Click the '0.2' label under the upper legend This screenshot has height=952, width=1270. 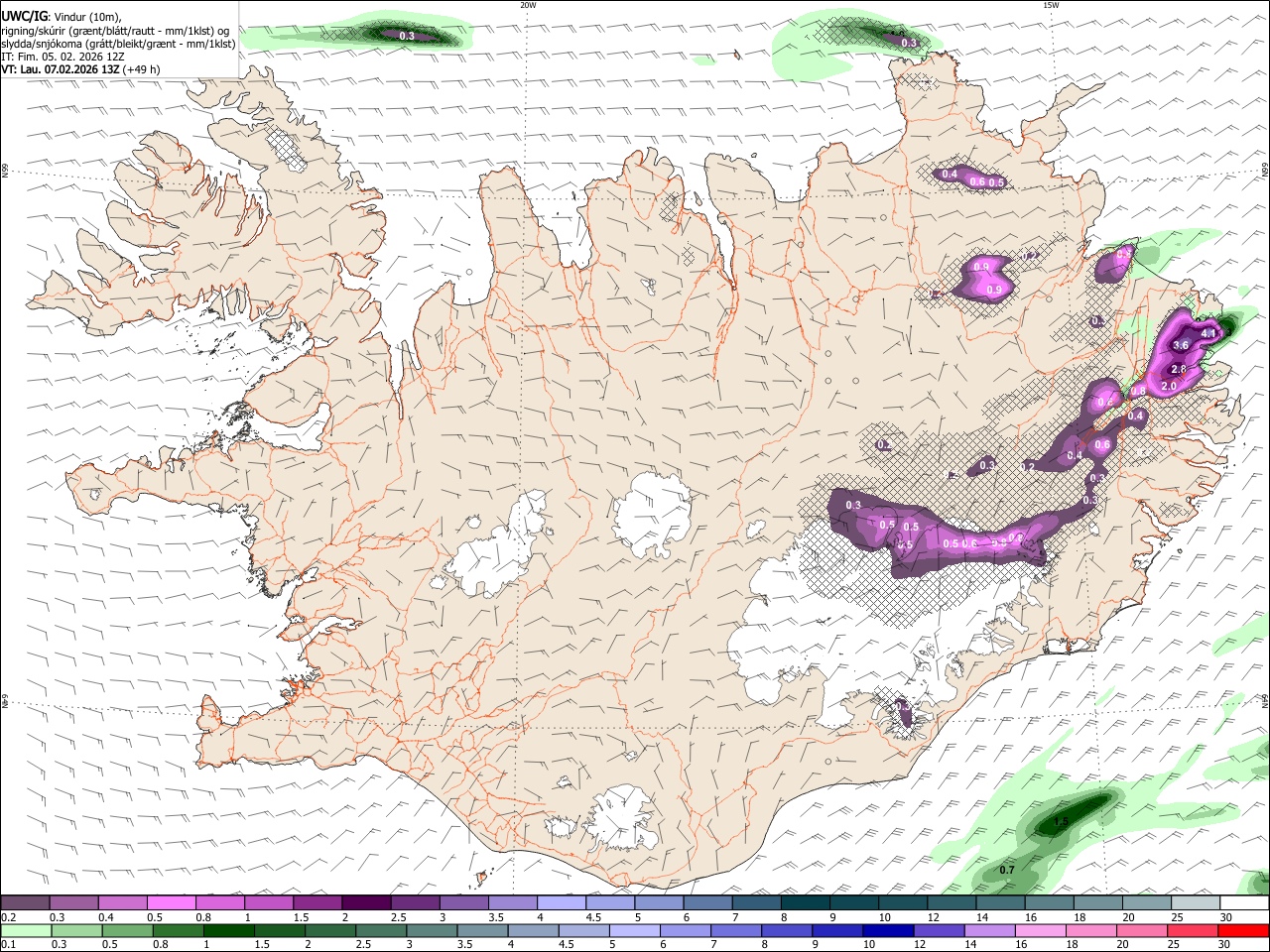tap(9, 917)
